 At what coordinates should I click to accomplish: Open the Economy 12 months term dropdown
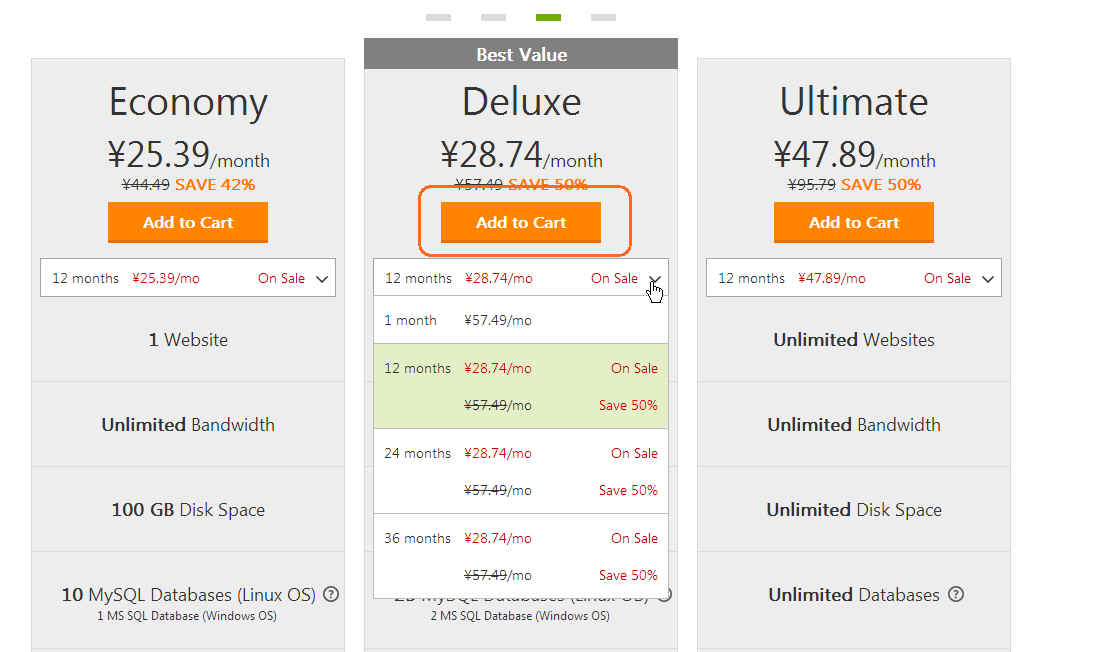coord(188,277)
